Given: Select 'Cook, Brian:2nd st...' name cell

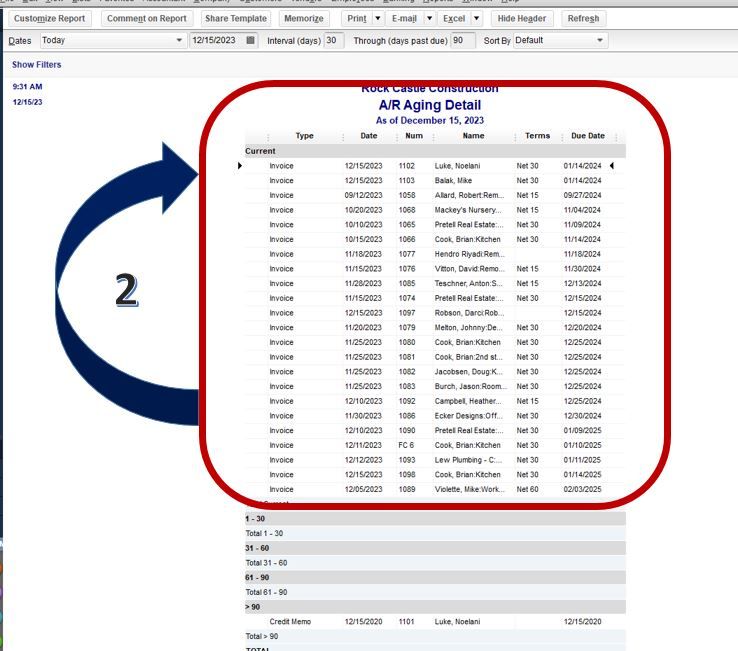Looking at the screenshot, I should click(468, 357).
